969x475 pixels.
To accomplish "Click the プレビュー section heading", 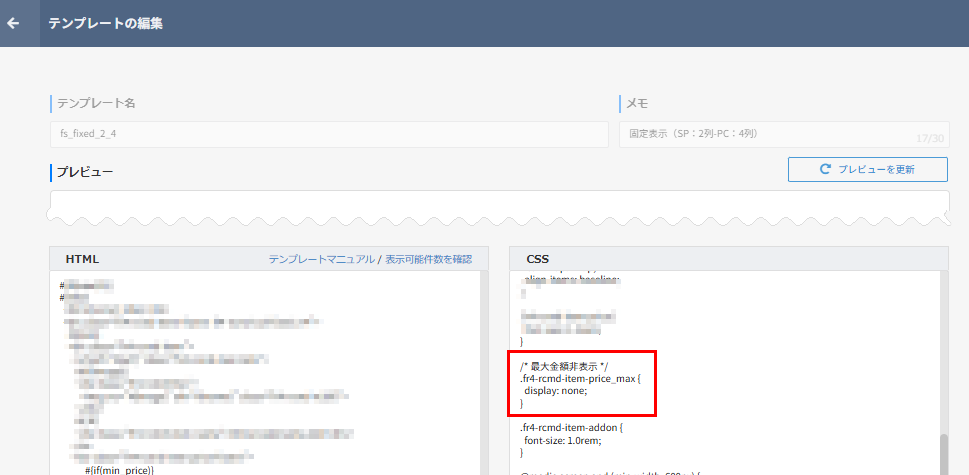I will 85,172.
